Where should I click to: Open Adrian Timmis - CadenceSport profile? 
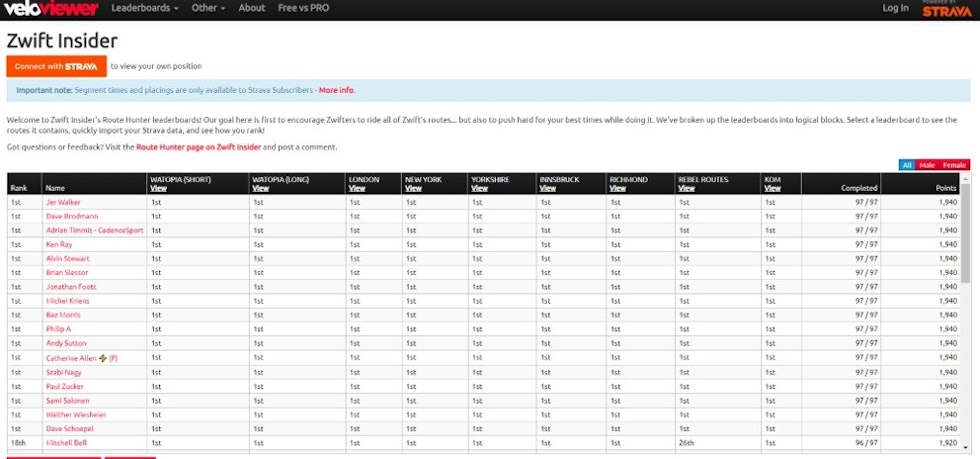coord(94,230)
